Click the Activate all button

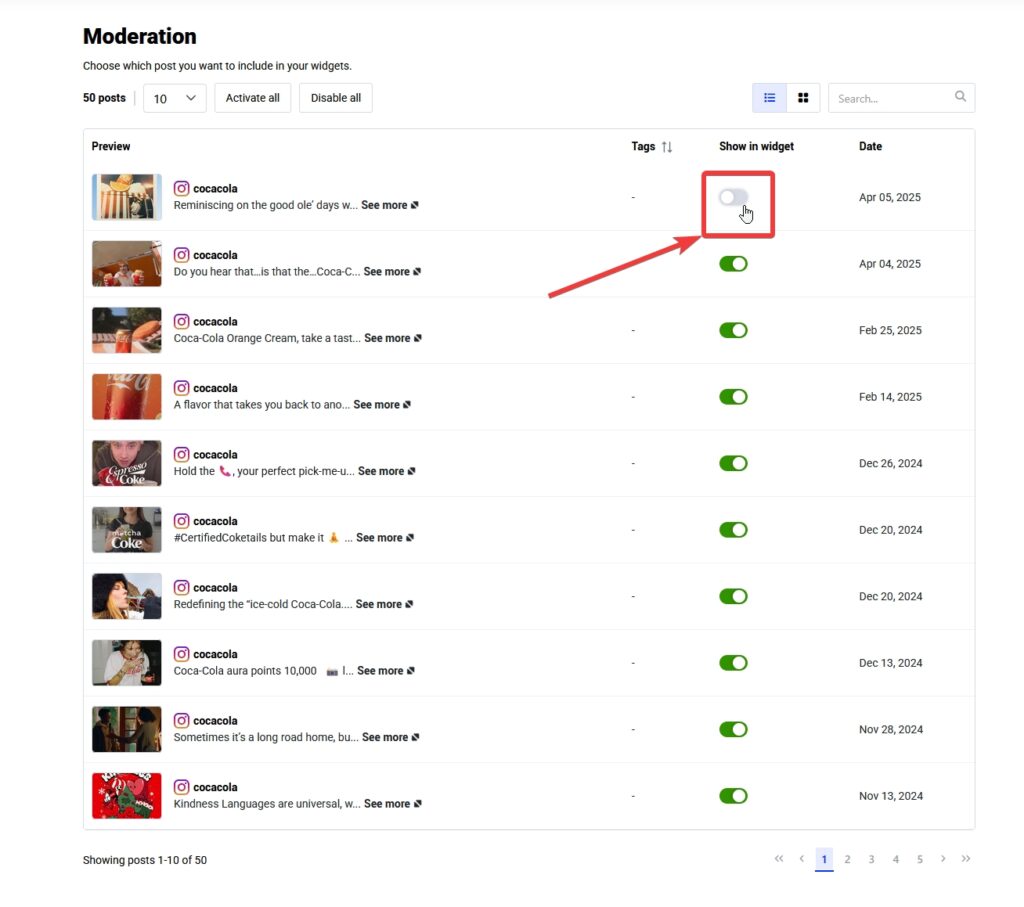click(252, 98)
